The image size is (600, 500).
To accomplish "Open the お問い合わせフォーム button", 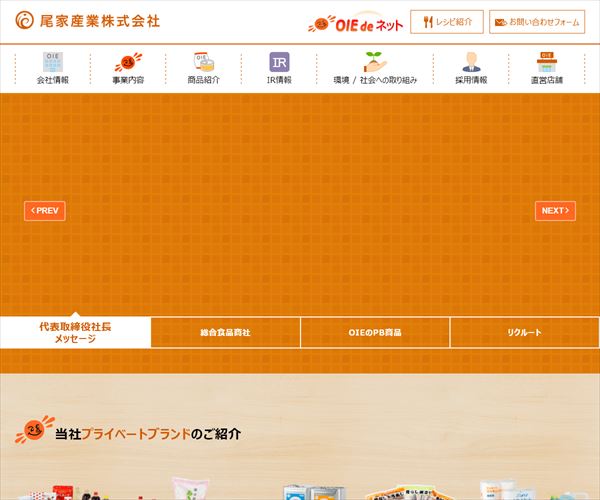I will coord(537,22).
